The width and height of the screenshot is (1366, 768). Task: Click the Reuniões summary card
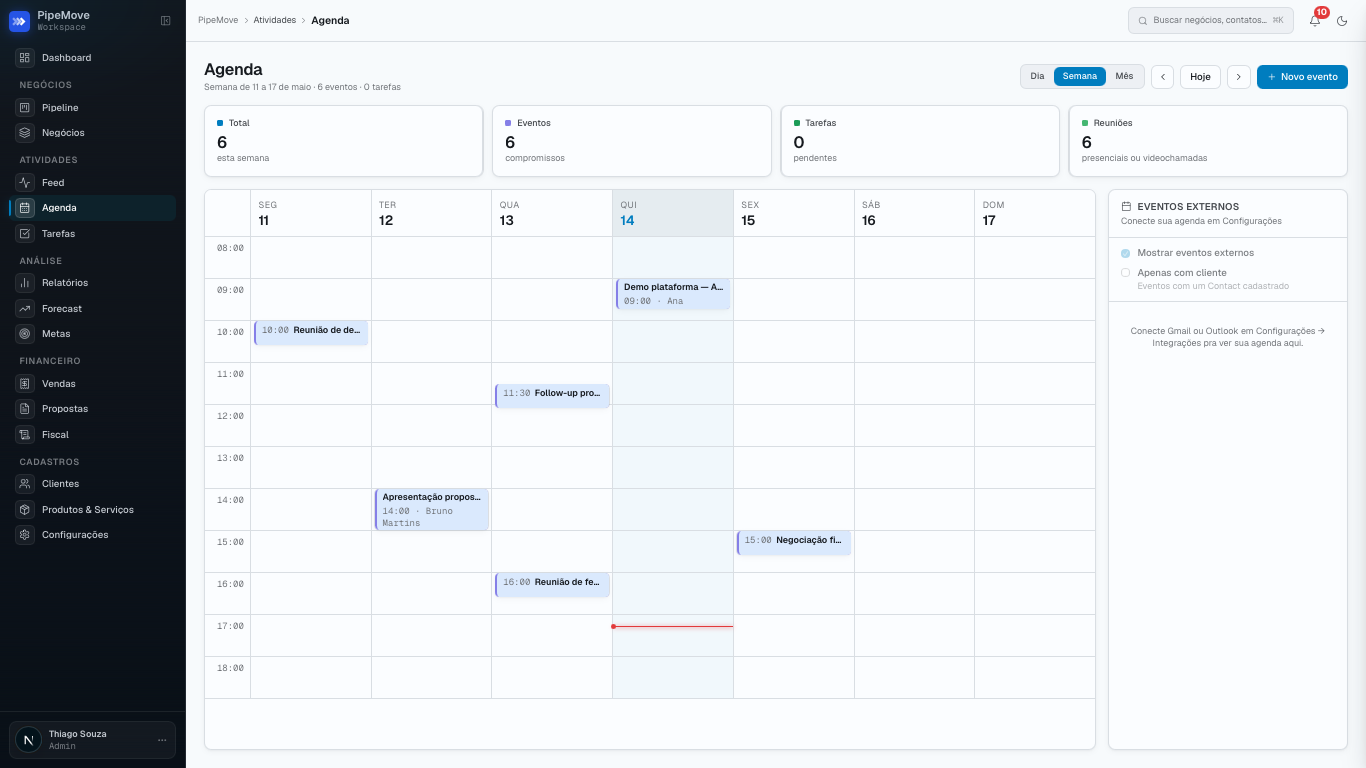[x=1208, y=141]
